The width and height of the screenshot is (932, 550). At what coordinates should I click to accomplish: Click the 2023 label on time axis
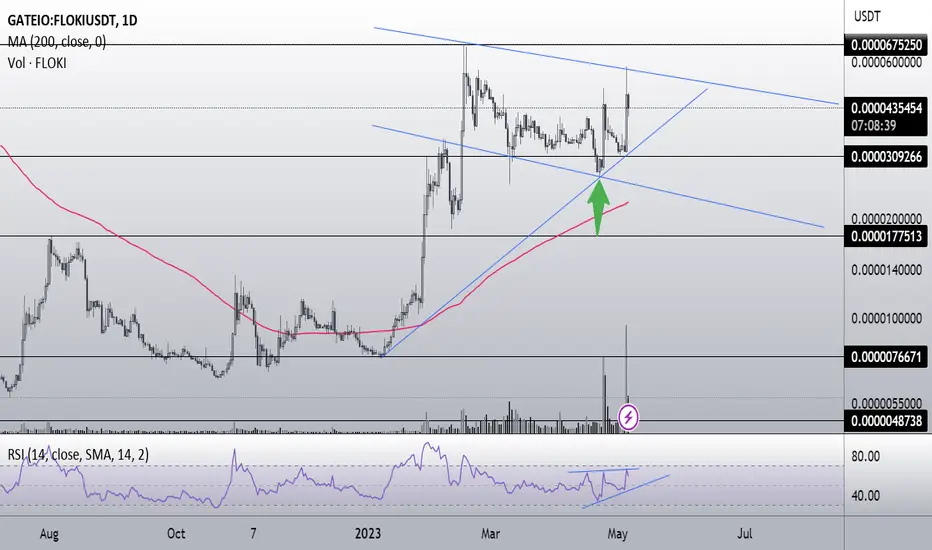(x=367, y=533)
